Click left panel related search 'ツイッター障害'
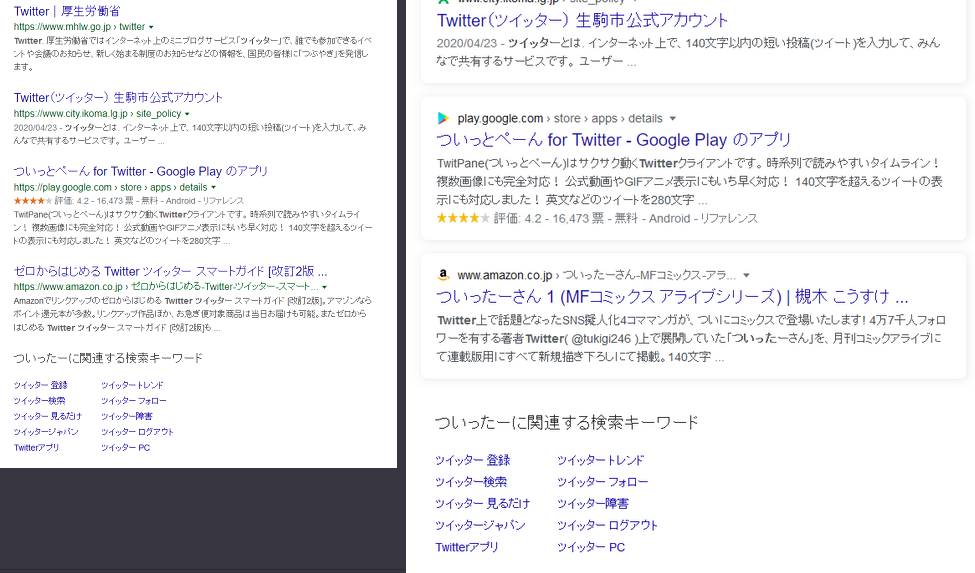Image resolution: width=975 pixels, height=573 pixels. tap(126, 416)
